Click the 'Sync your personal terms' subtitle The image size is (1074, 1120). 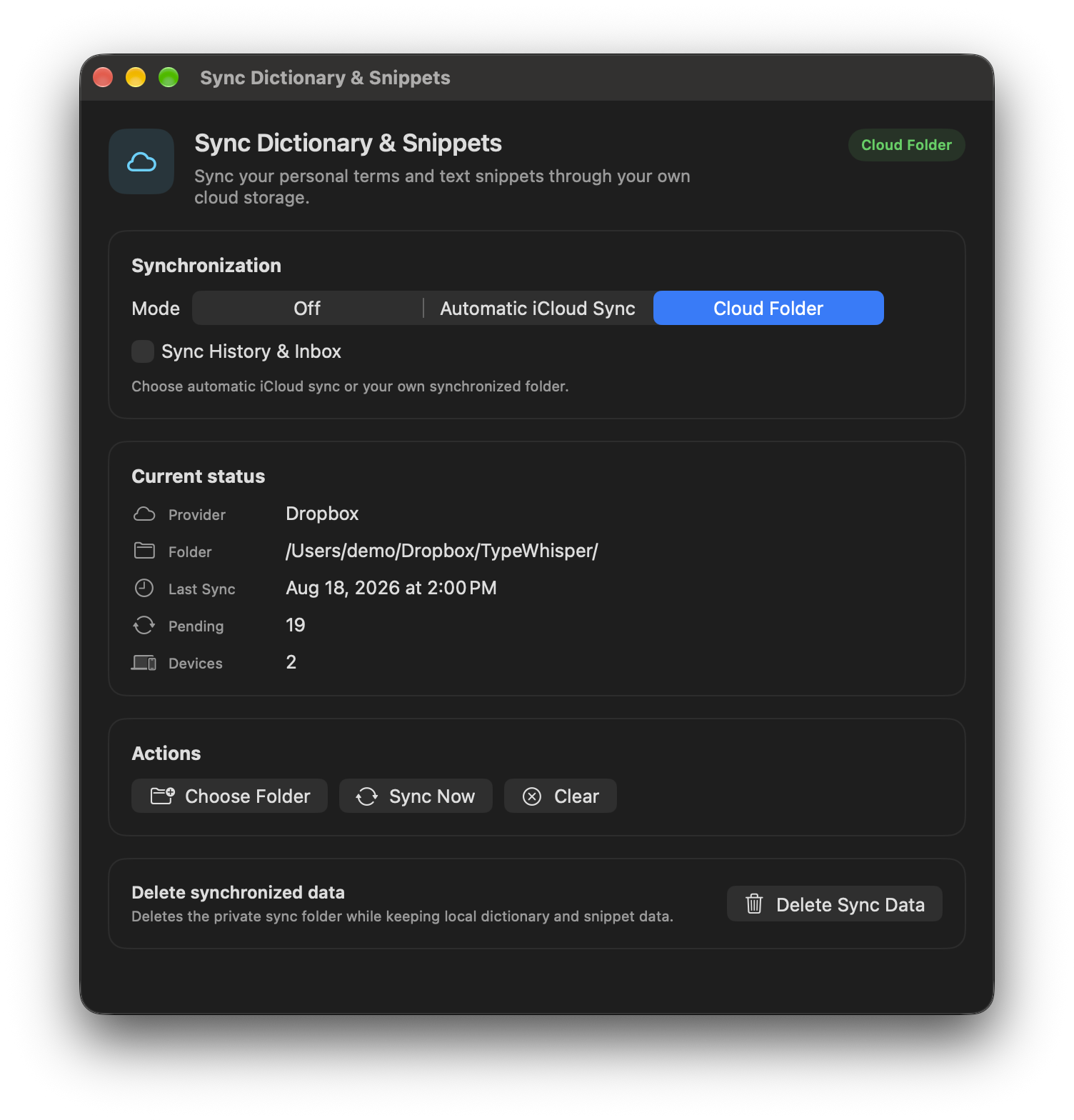point(442,186)
